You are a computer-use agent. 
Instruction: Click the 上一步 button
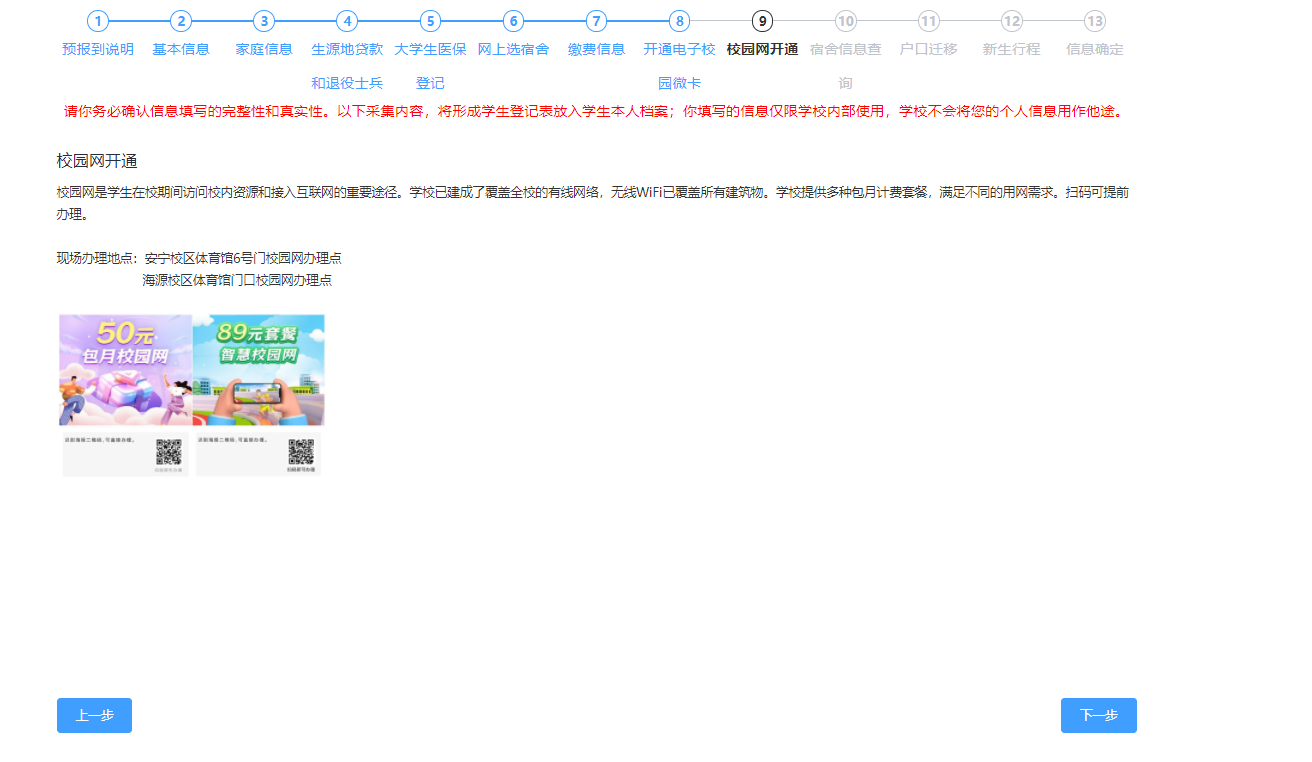pyautogui.click(x=94, y=715)
